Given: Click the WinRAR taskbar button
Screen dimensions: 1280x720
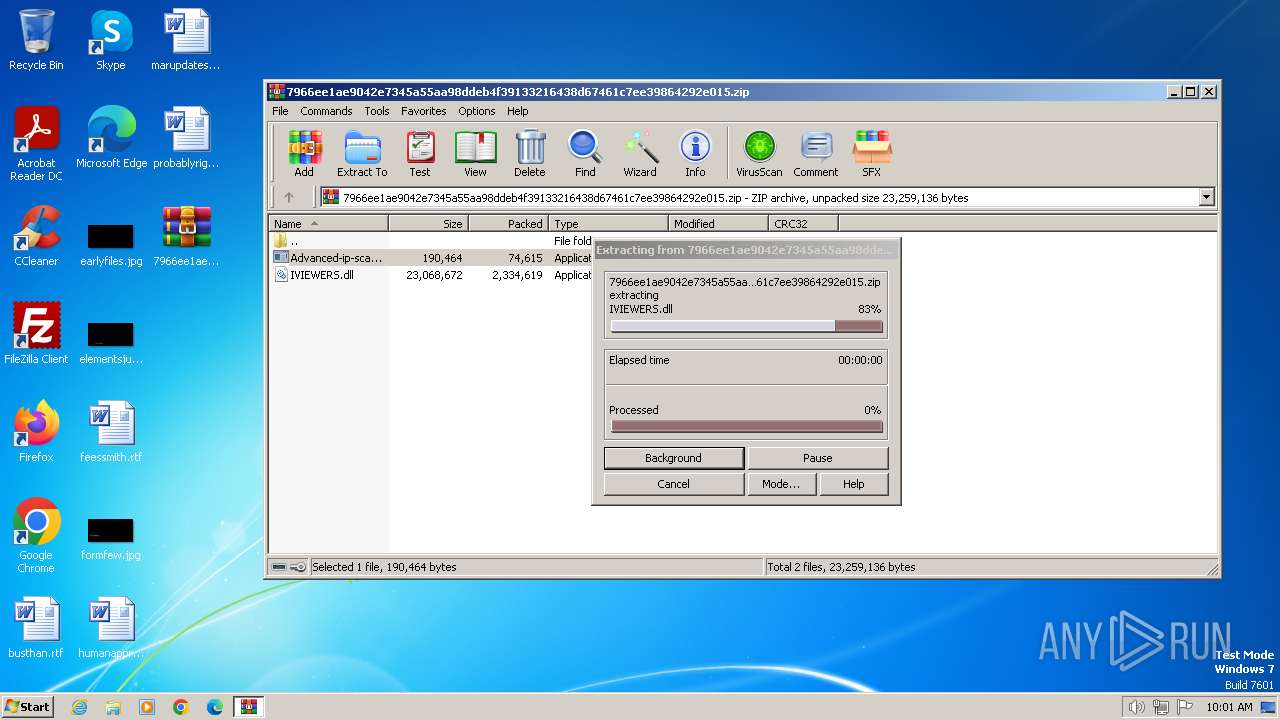Looking at the screenshot, I should 248,707.
